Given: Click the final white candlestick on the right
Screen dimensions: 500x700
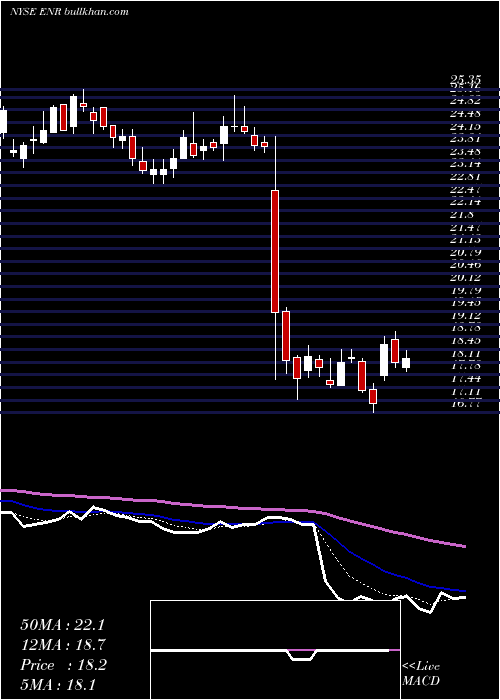Looking at the screenshot, I should [406, 362].
